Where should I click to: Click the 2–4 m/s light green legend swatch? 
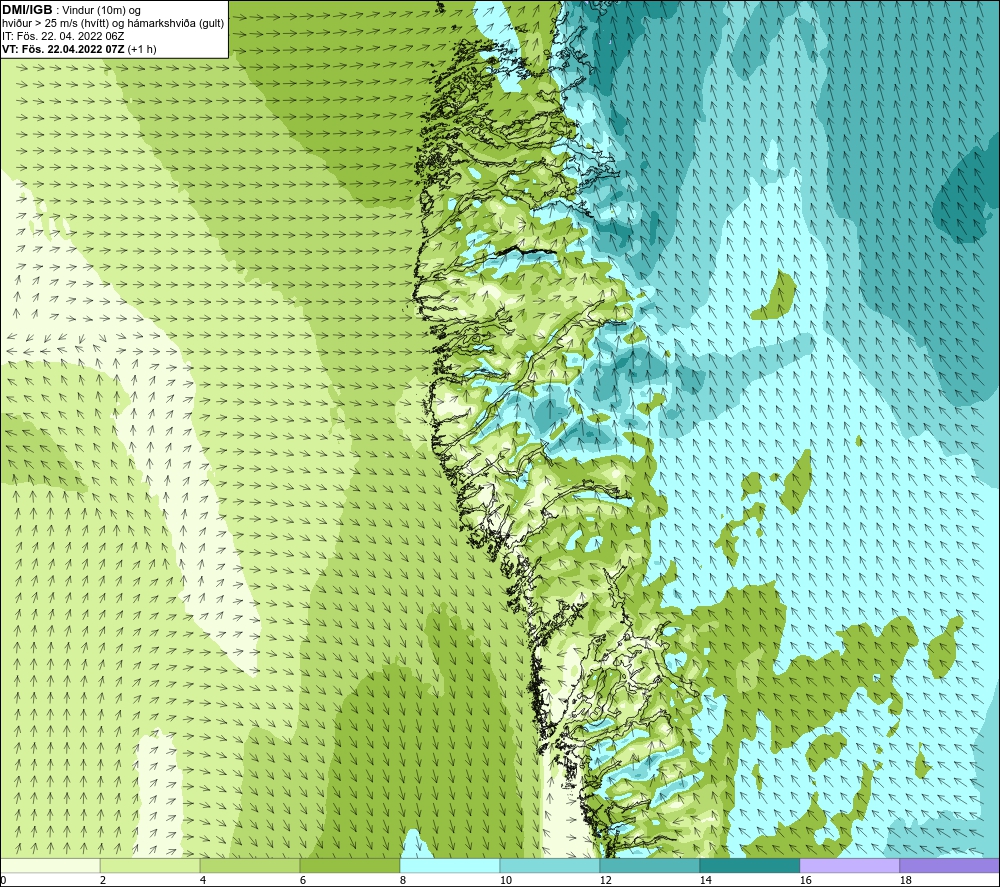(150, 865)
